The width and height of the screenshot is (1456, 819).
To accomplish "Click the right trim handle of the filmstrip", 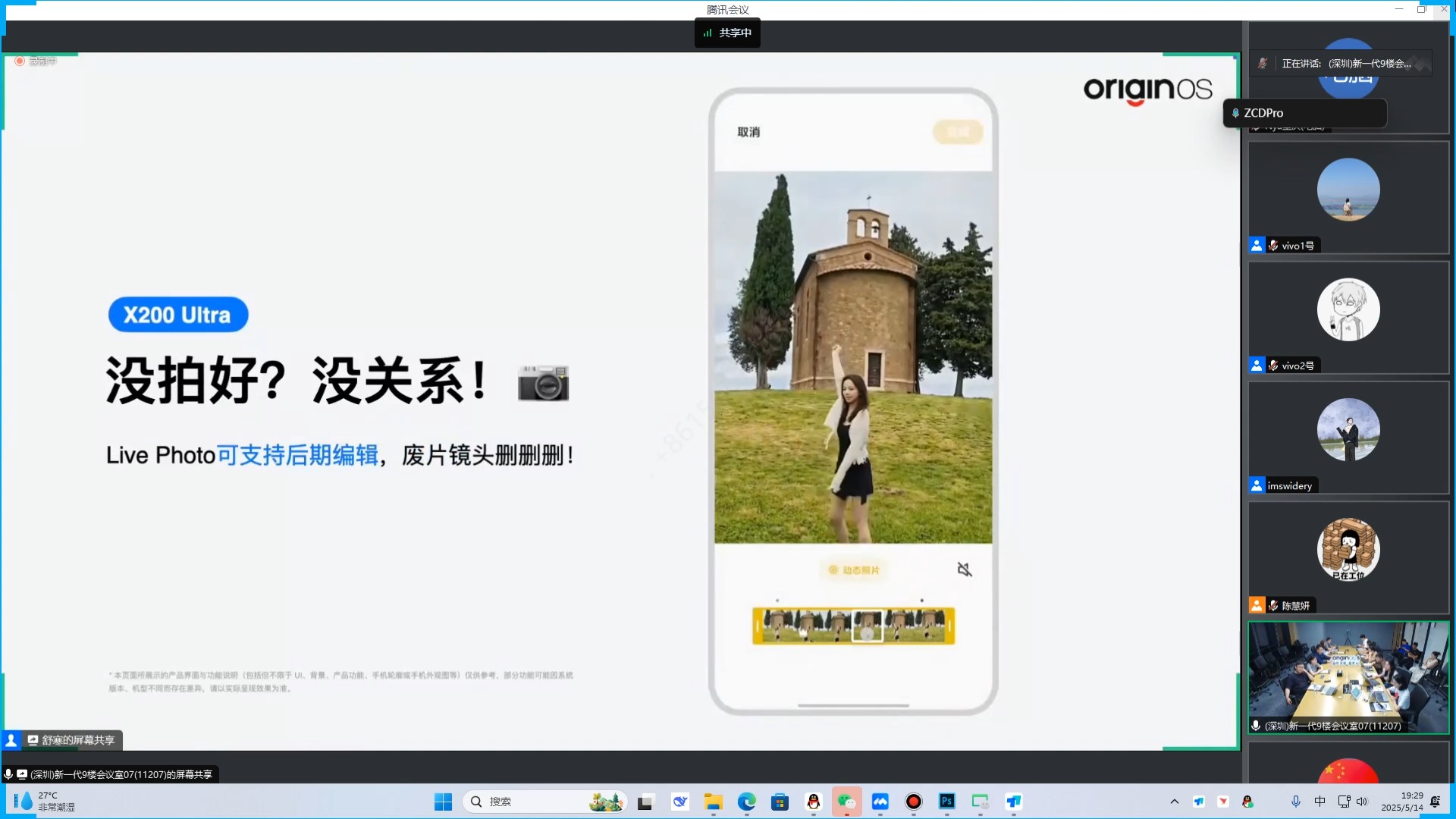I will pos(949,626).
